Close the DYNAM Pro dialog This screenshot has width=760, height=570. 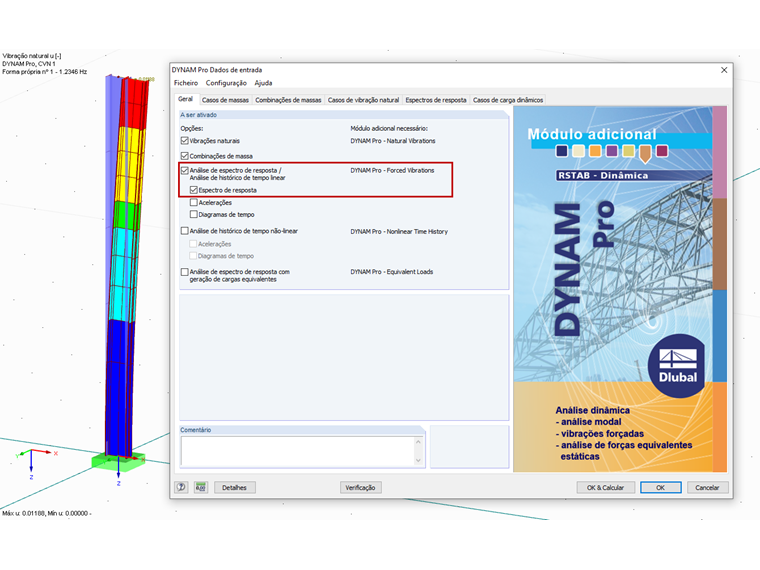[x=724, y=70]
